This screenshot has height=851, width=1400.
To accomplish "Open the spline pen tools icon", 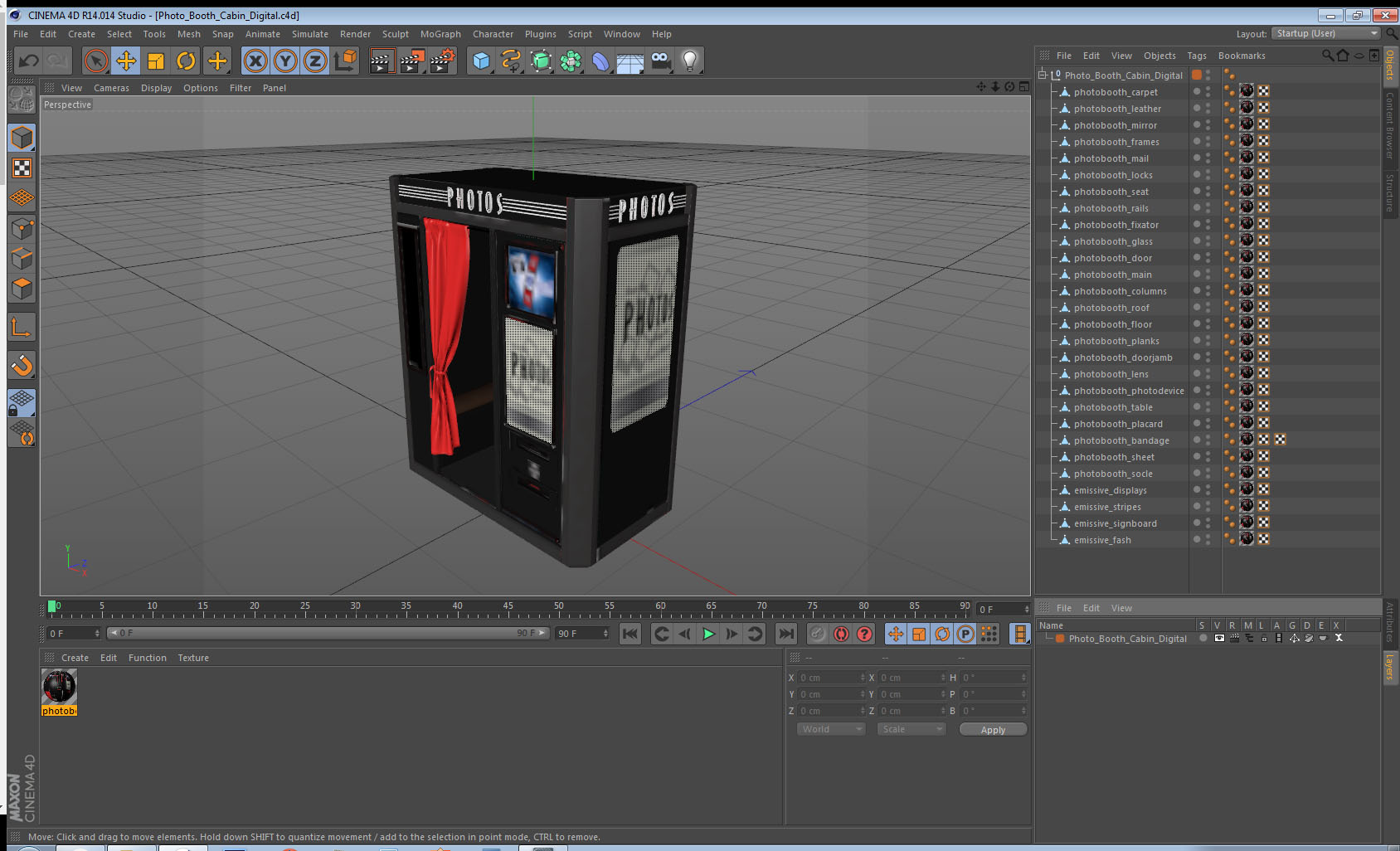I will 511,61.
